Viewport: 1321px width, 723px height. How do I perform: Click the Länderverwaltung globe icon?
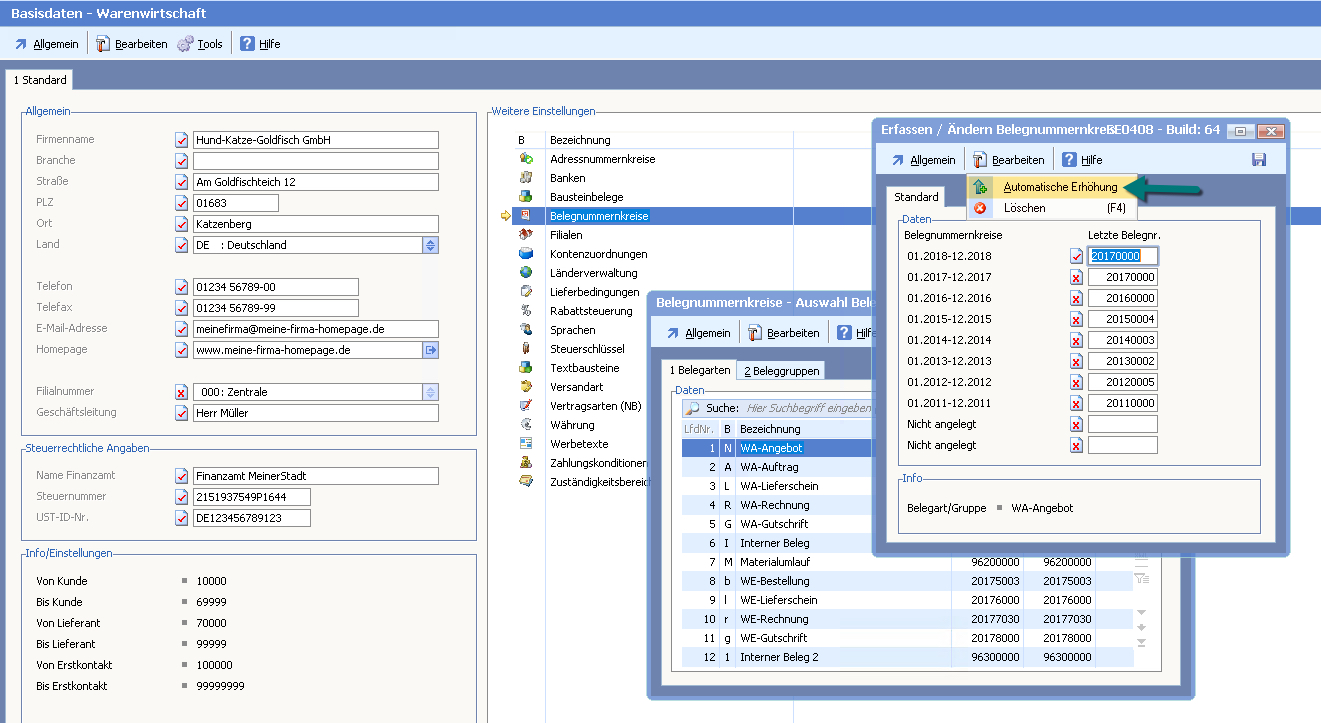point(526,273)
